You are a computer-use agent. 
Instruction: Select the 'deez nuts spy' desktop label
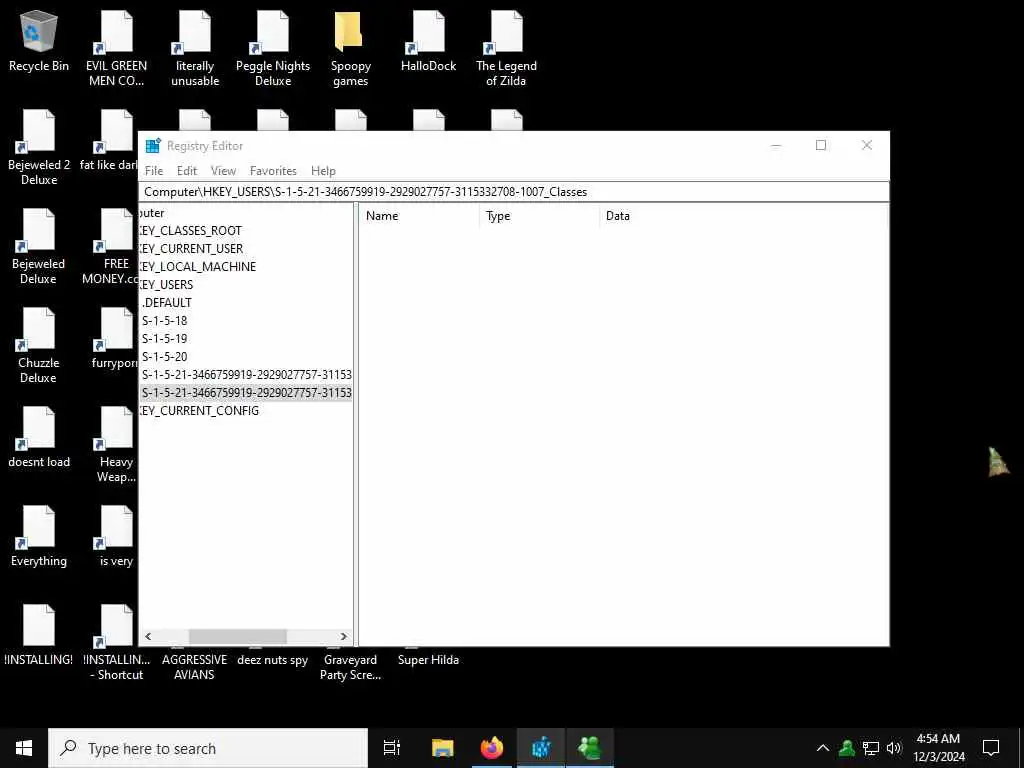tap(272, 660)
